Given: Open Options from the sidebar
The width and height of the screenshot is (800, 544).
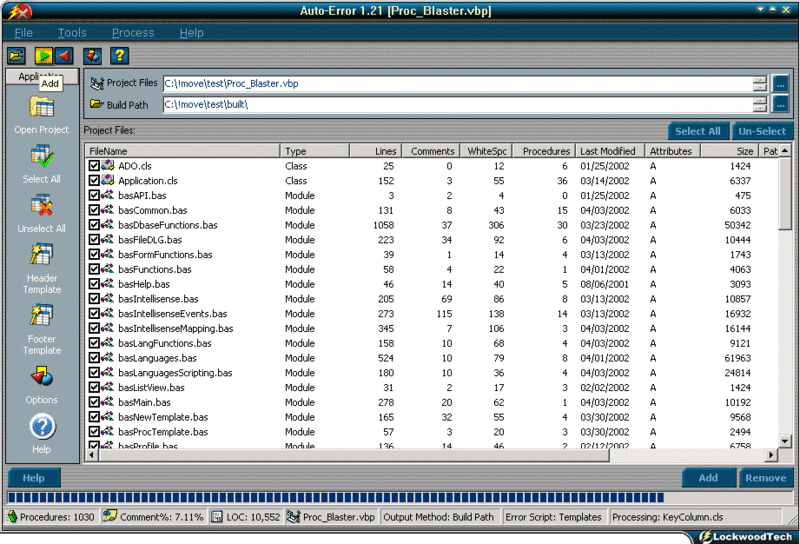Looking at the screenshot, I should coord(42,377).
